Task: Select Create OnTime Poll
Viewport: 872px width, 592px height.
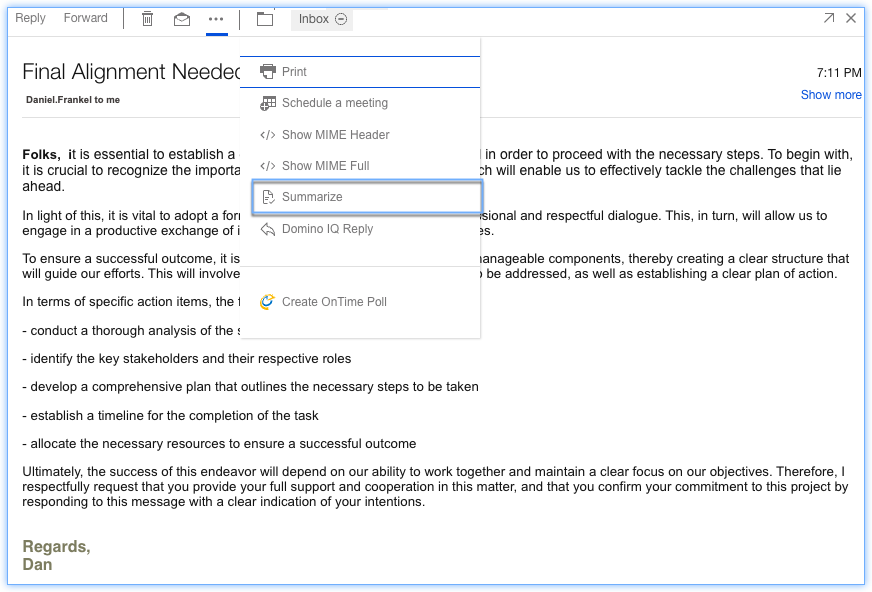Action: [x=360, y=302]
